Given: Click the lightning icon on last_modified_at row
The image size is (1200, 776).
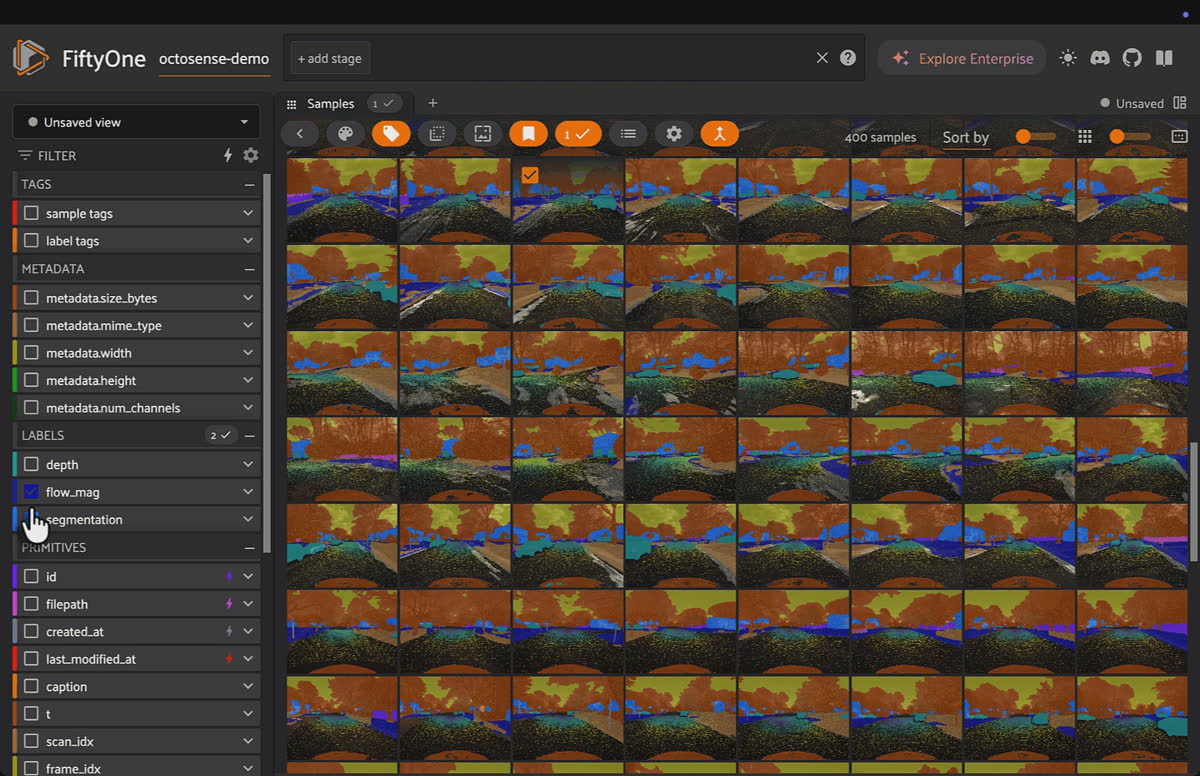Looking at the screenshot, I should pos(229,659).
